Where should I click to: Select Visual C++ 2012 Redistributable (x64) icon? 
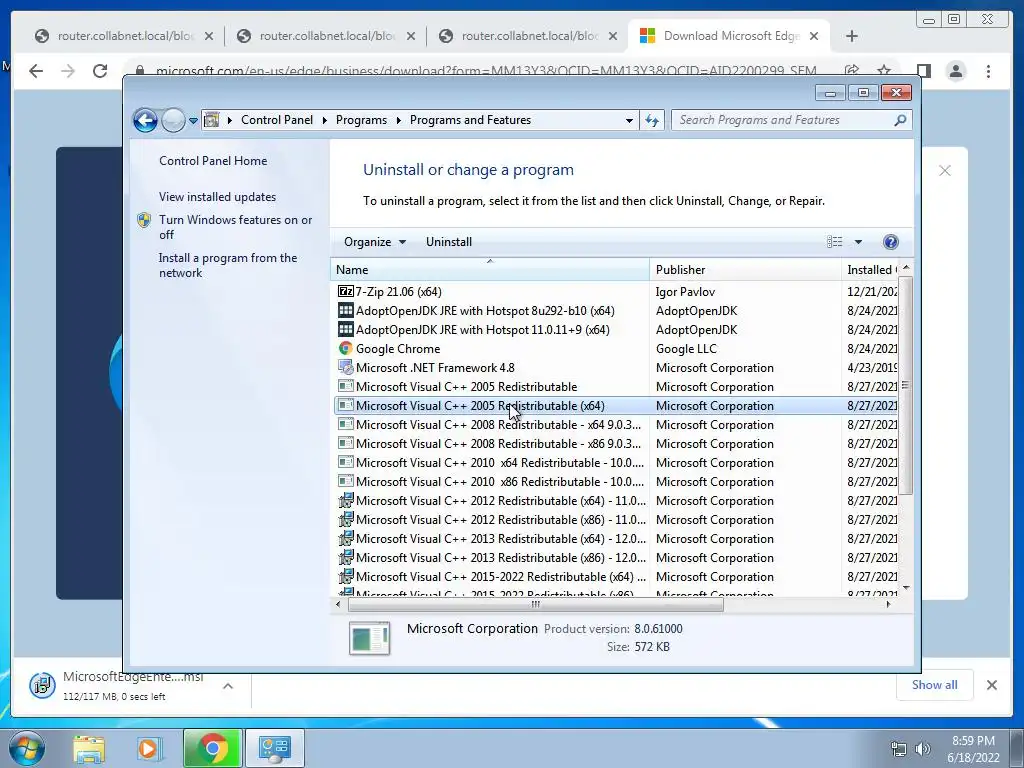[x=345, y=500]
